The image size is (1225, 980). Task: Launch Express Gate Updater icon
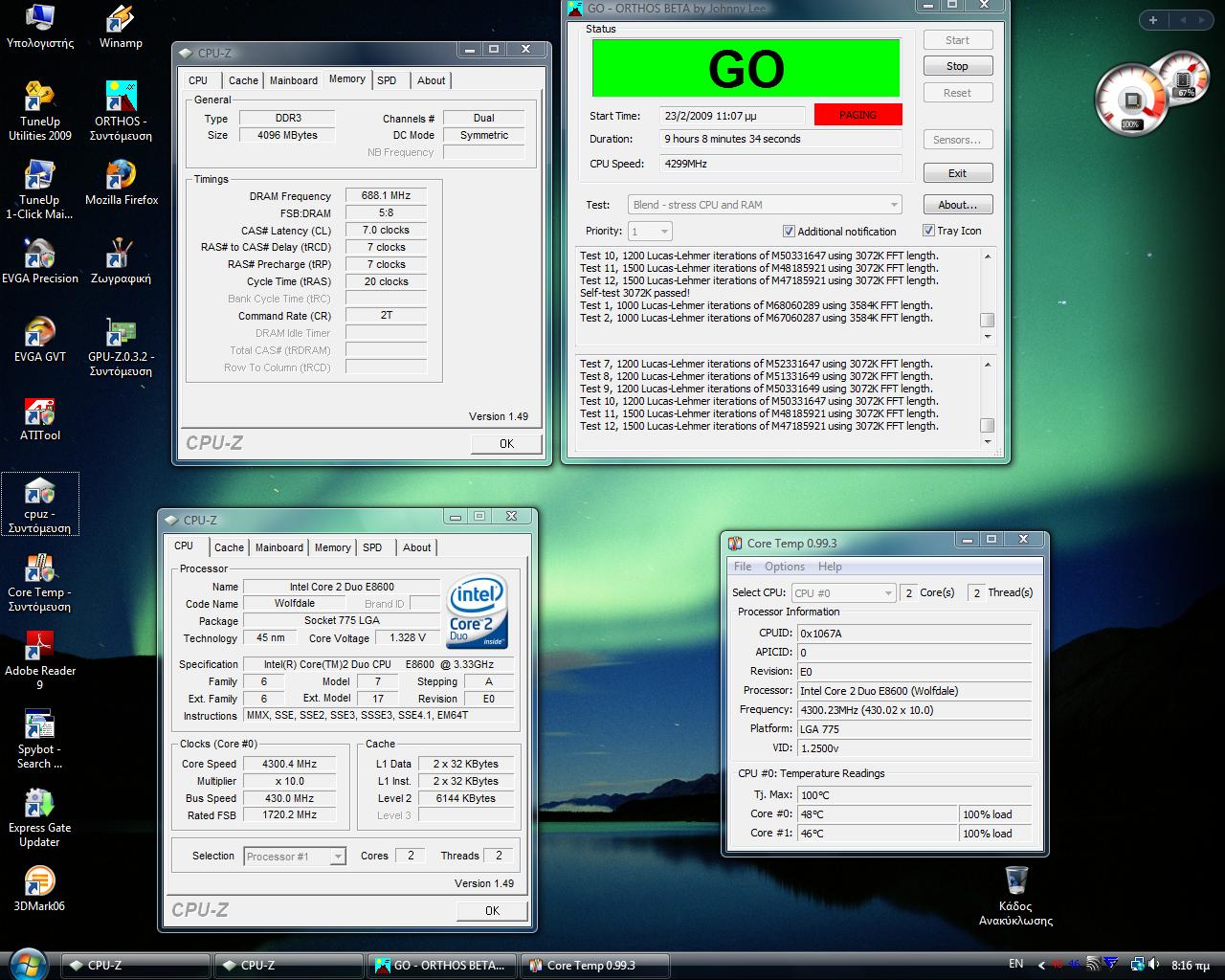[x=39, y=818]
